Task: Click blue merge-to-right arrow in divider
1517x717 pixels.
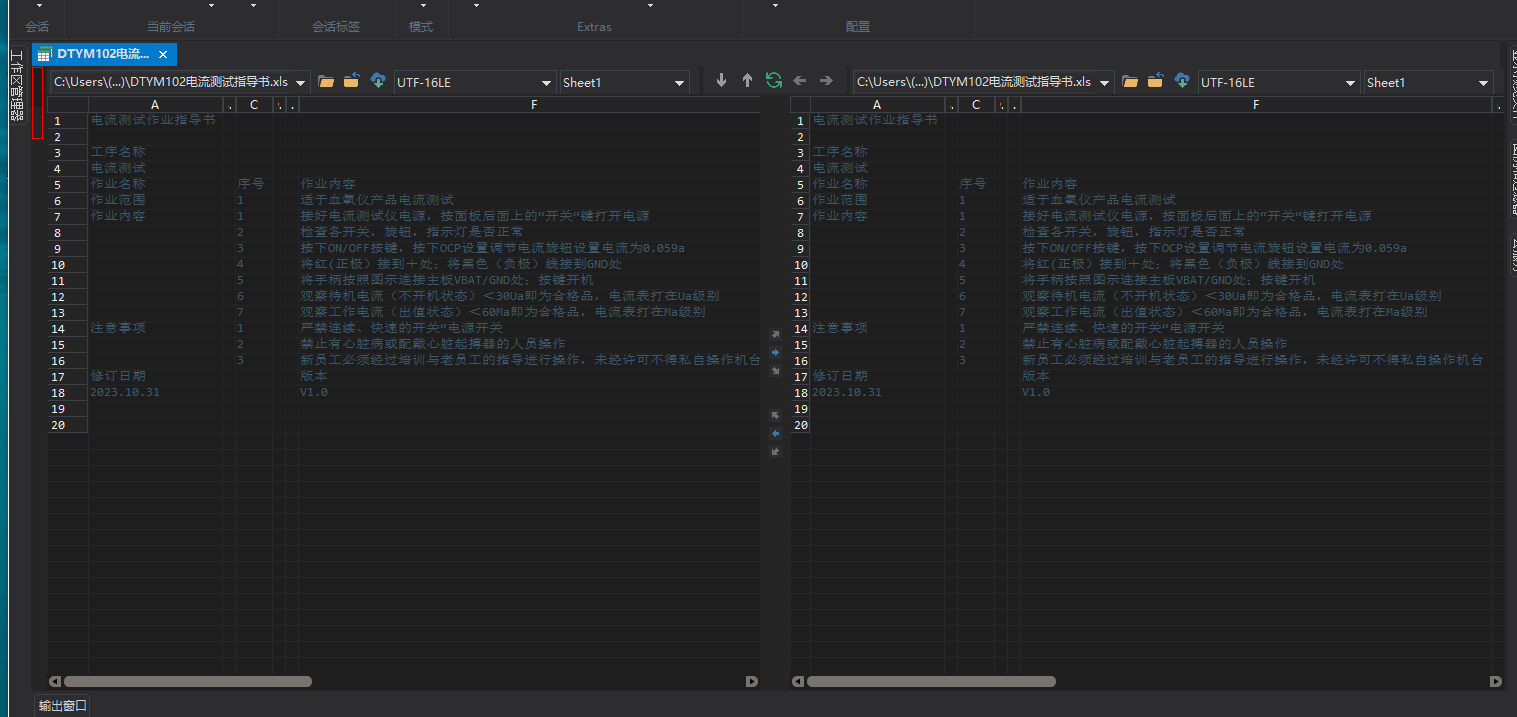Action: (775, 352)
